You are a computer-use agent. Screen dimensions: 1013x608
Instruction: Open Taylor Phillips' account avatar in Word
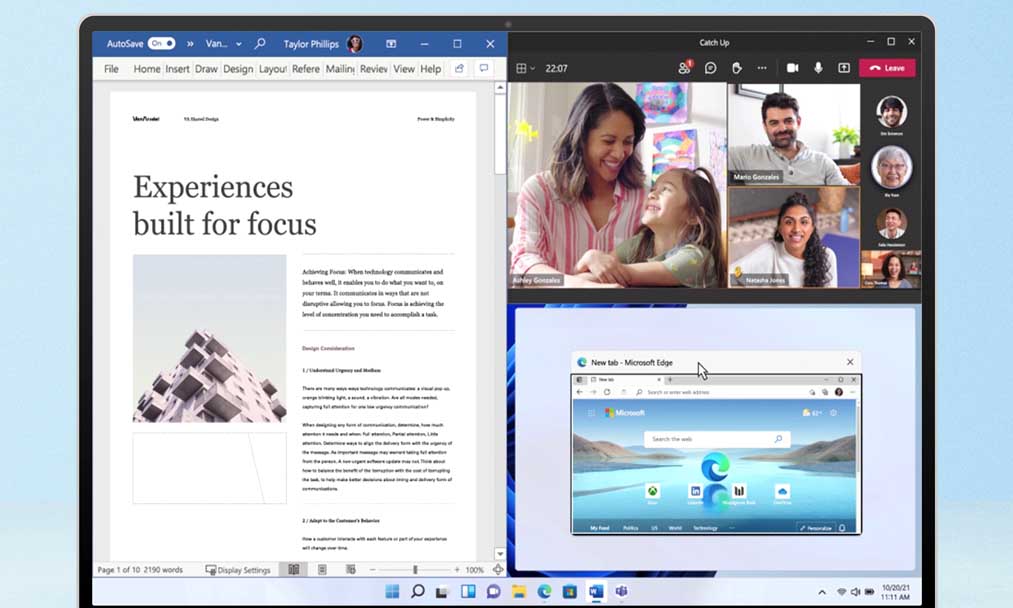355,43
